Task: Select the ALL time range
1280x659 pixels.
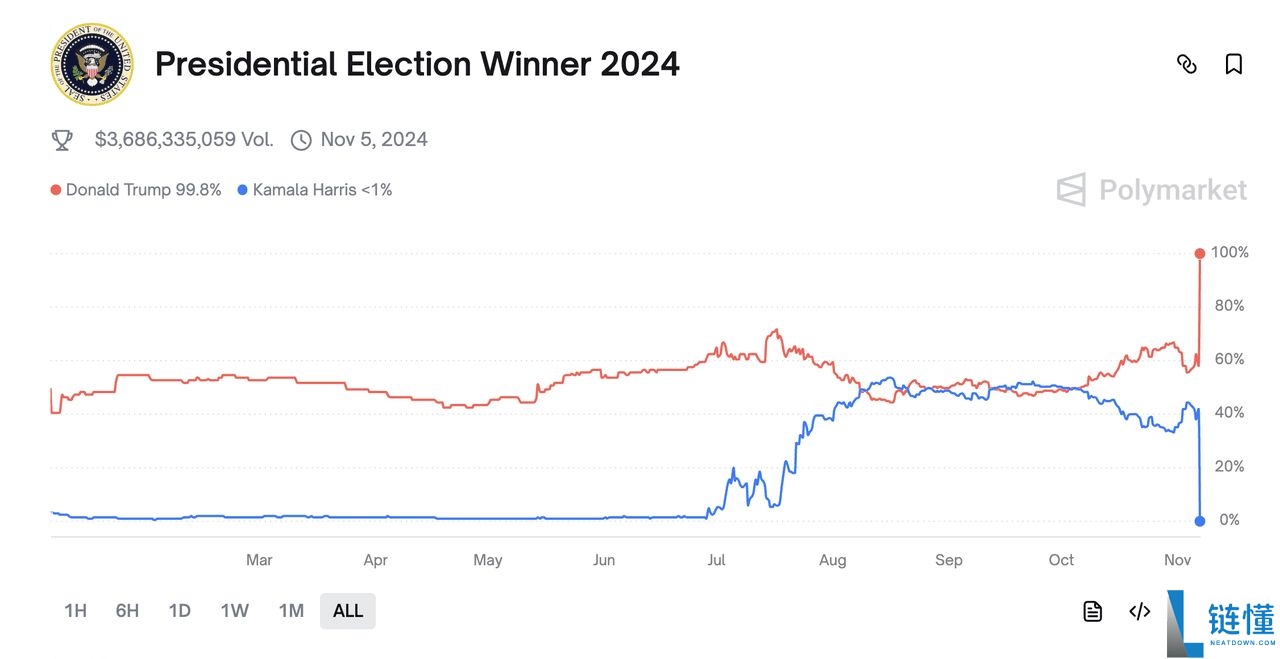Action: pos(348,611)
